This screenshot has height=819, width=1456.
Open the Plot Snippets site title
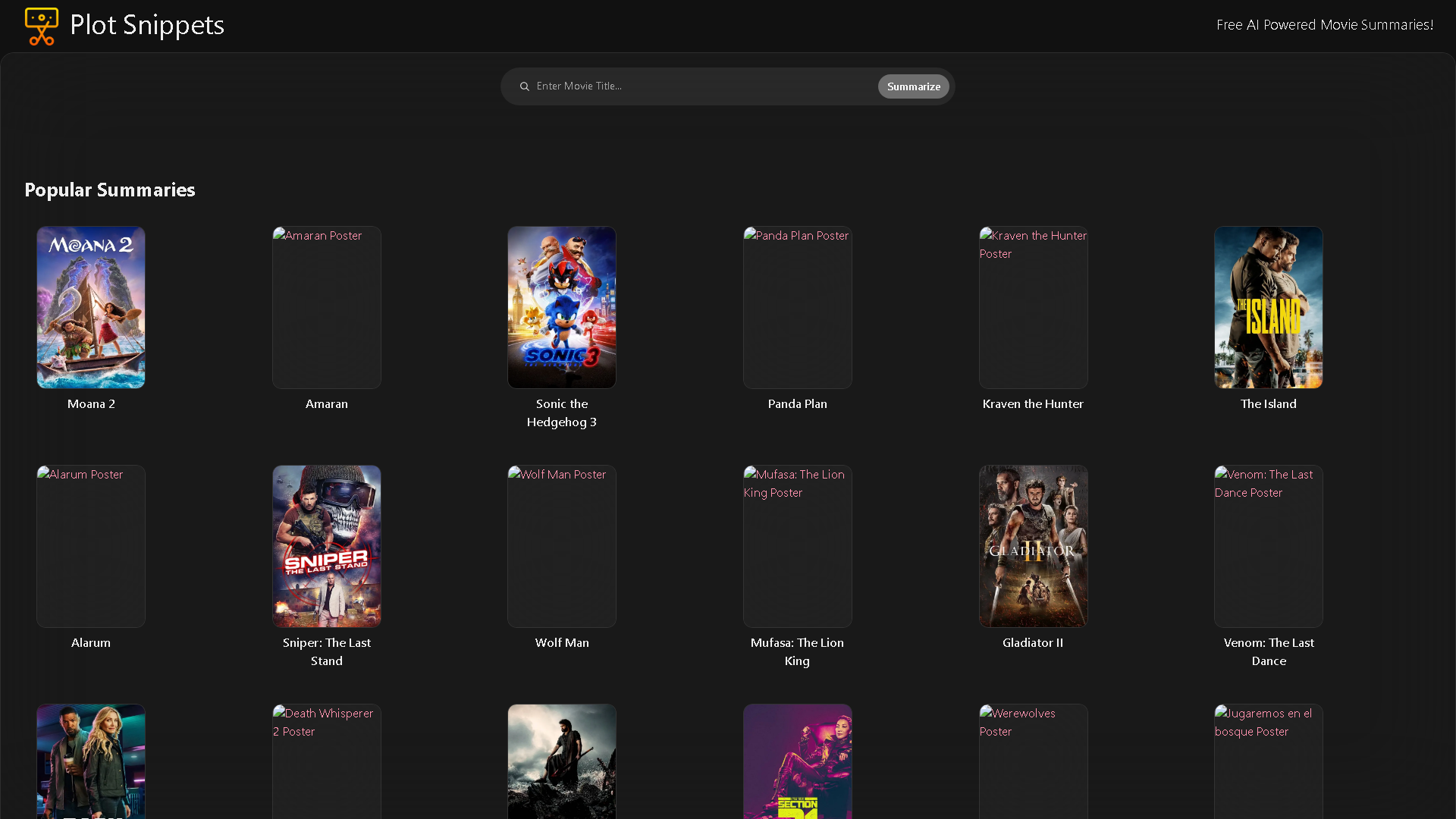[x=147, y=25]
